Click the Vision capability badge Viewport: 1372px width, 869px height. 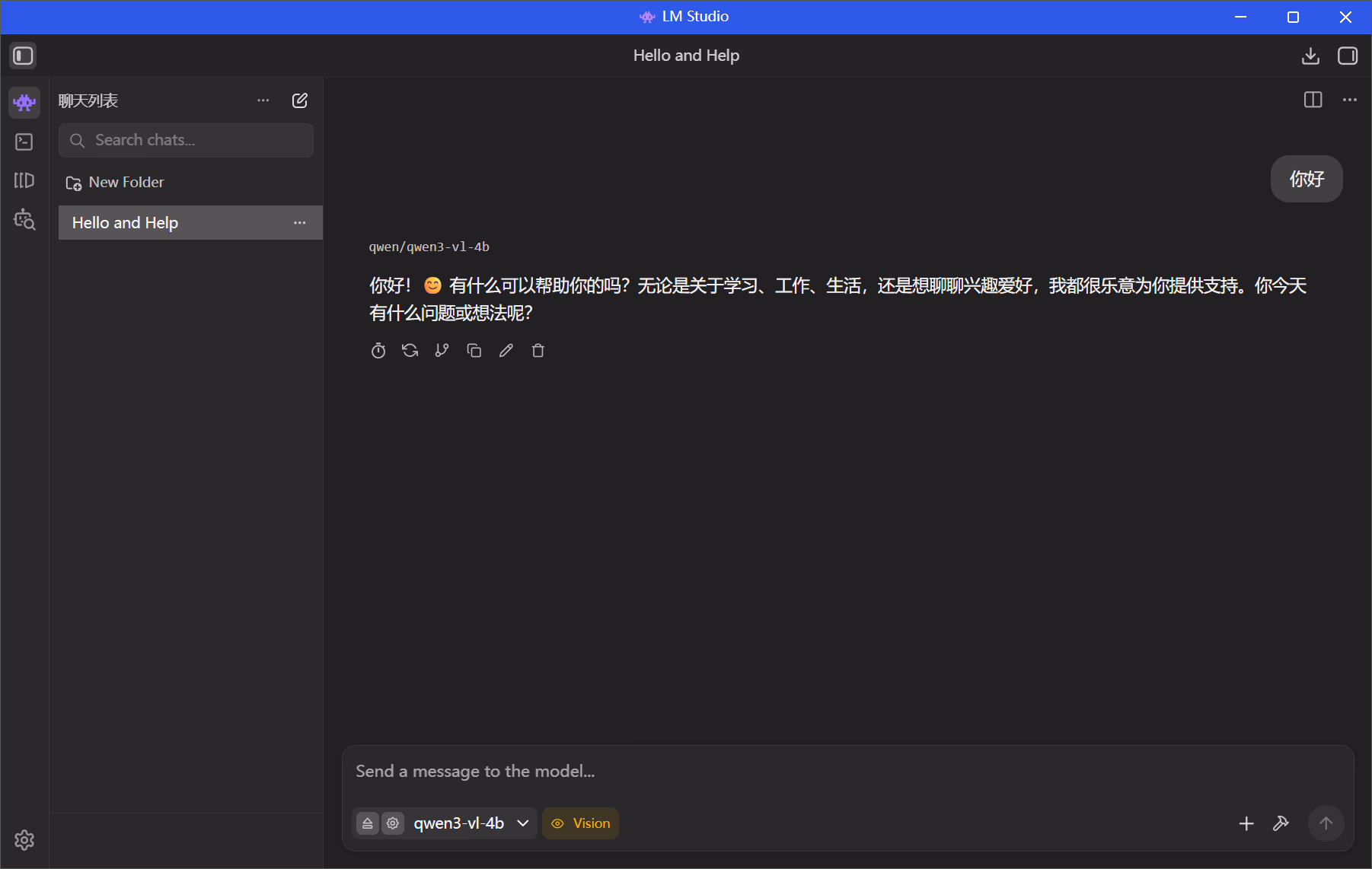580,823
